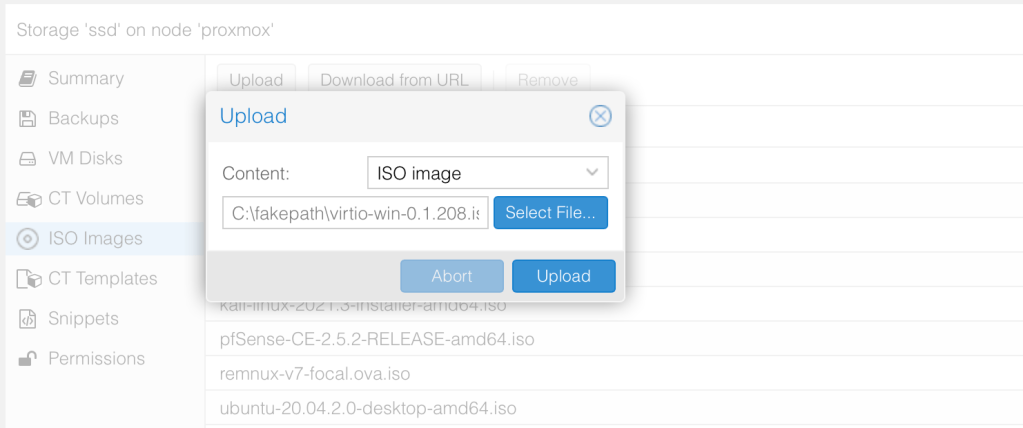Image resolution: width=1023 pixels, height=428 pixels.
Task: Click the CT Volumes icon
Action: click(28, 199)
